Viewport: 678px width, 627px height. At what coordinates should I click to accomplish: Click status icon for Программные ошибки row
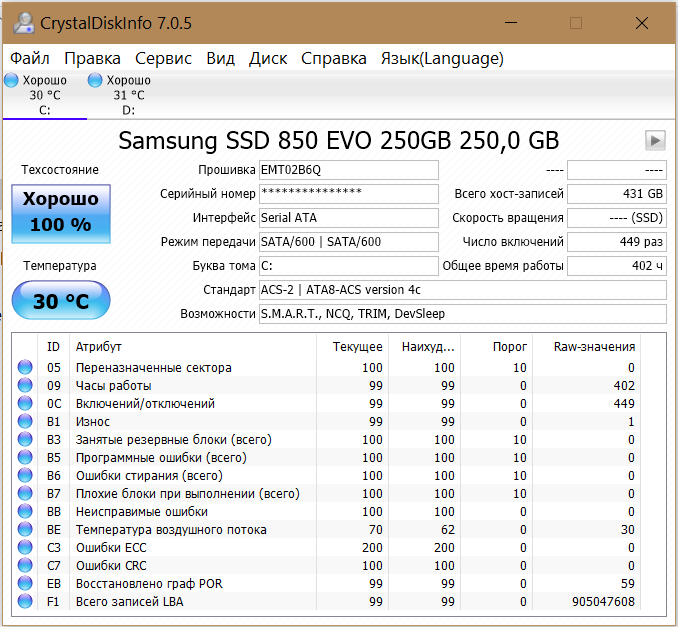[x=25, y=457]
